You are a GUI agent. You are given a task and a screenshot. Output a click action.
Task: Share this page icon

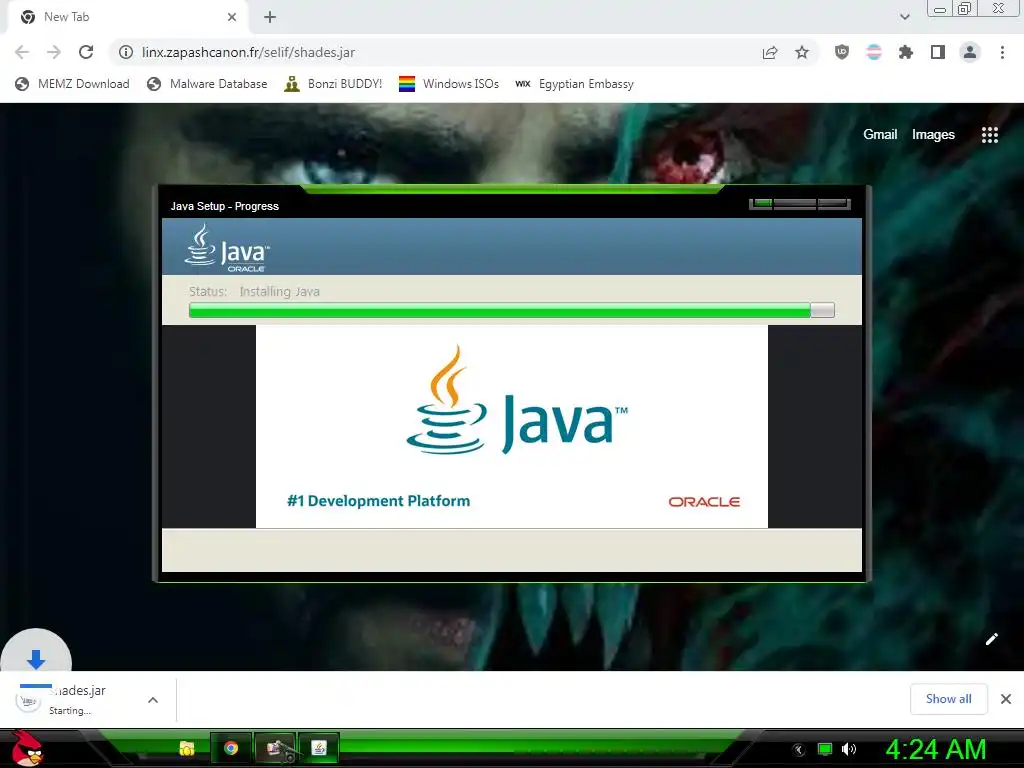point(770,52)
